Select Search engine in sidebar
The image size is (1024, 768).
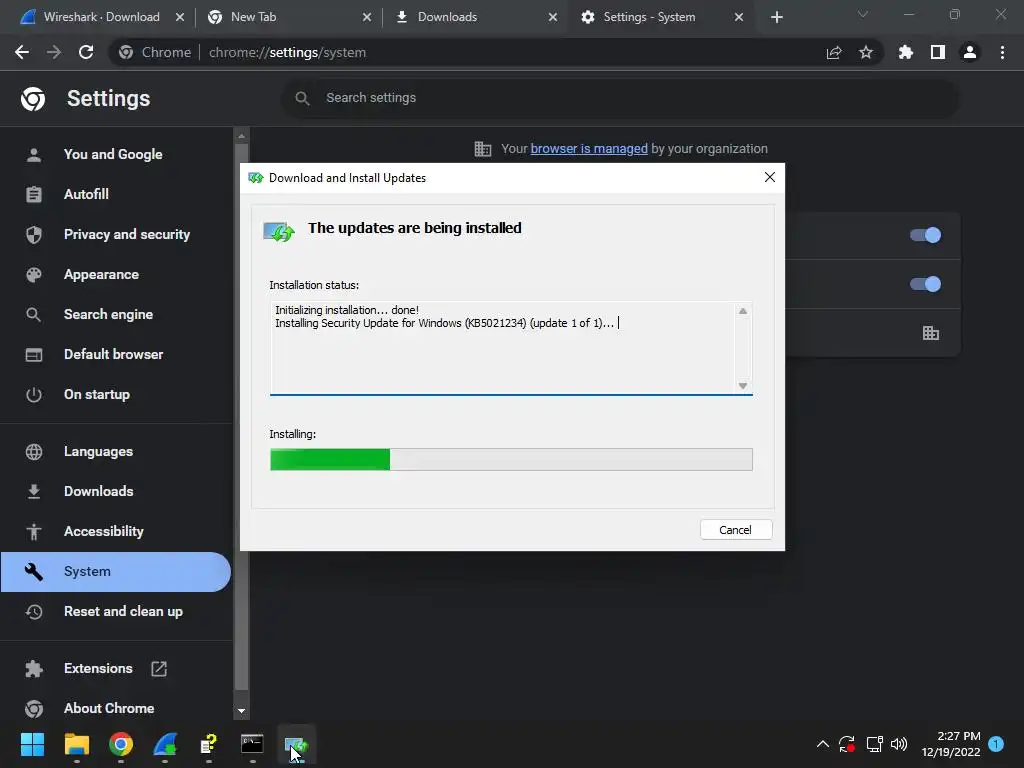click(x=108, y=314)
